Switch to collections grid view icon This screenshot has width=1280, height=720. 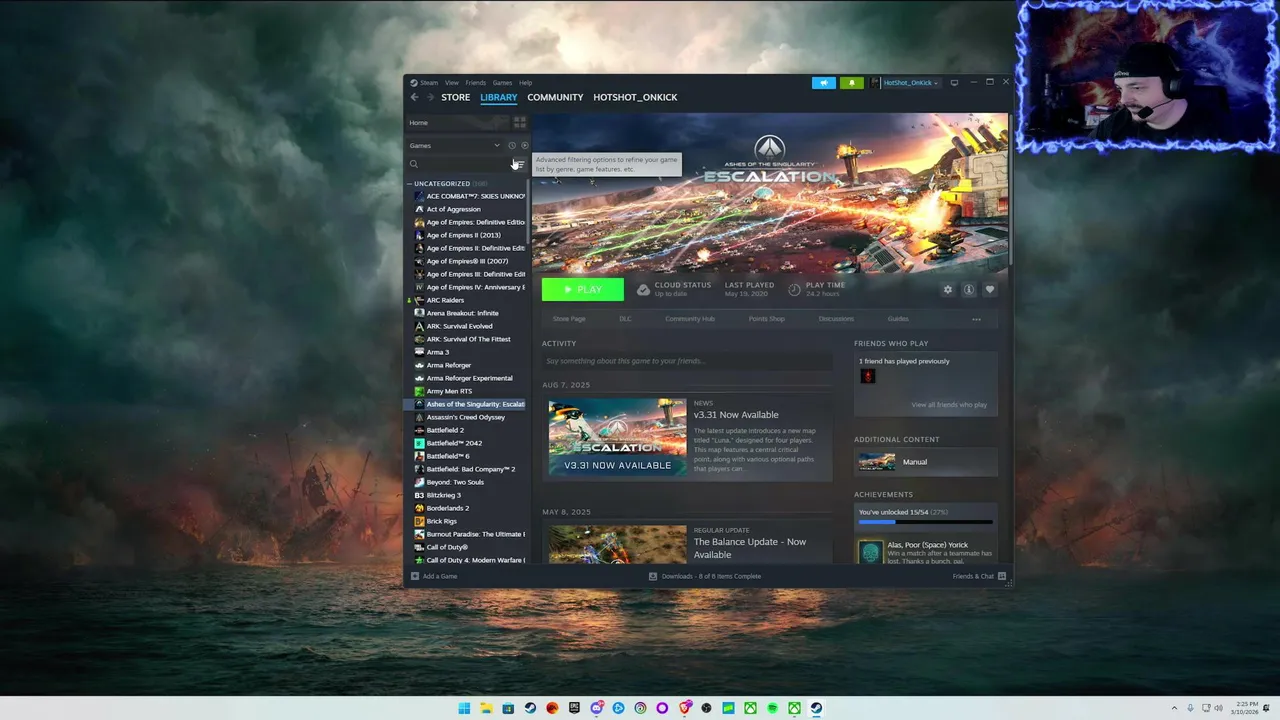[x=519, y=123]
